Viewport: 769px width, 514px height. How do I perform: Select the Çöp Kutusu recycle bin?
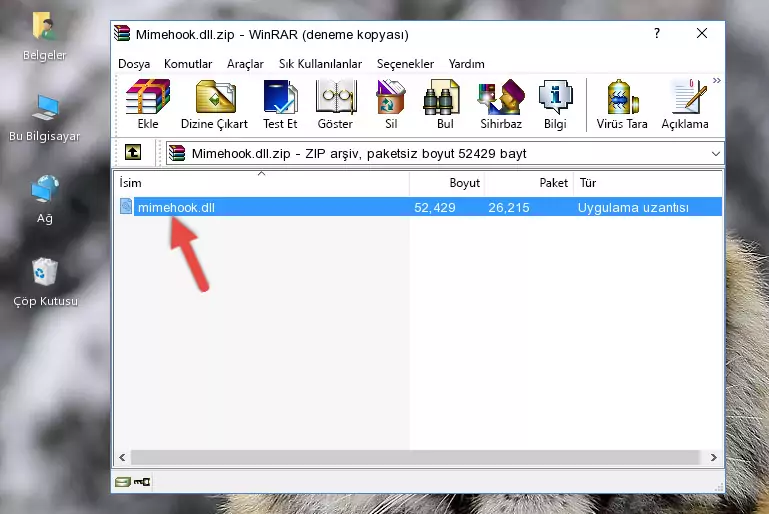coord(45,283)
